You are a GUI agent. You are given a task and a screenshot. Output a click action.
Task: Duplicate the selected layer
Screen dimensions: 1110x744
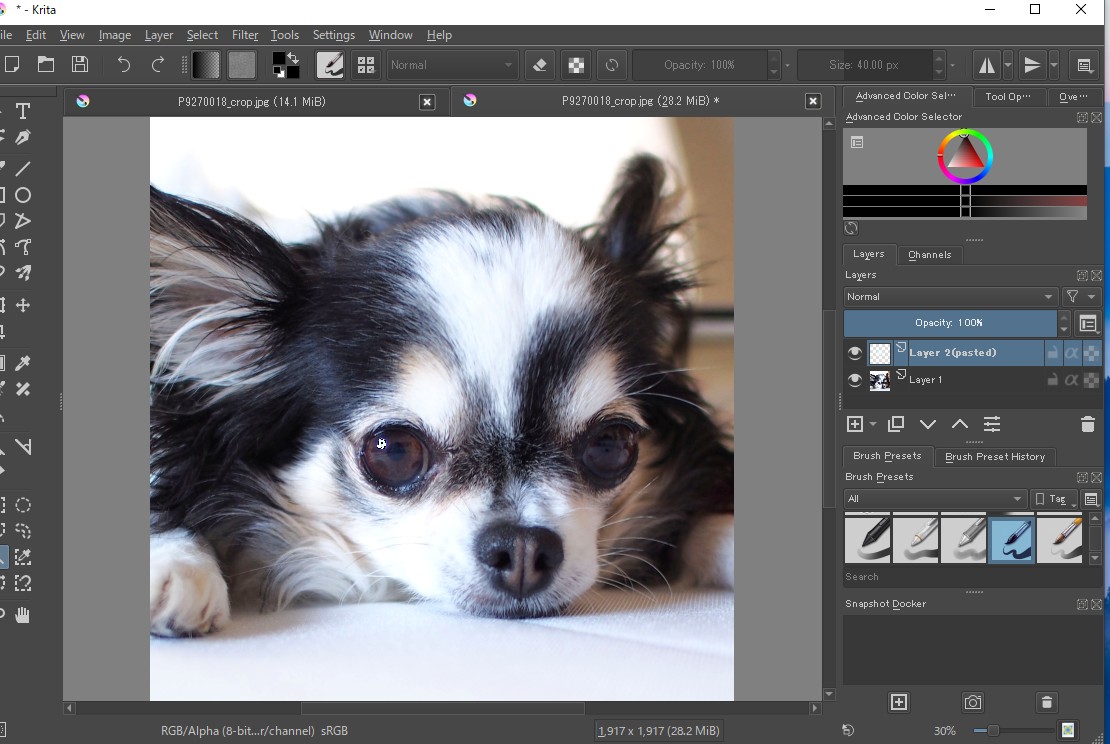coord(896,424)
